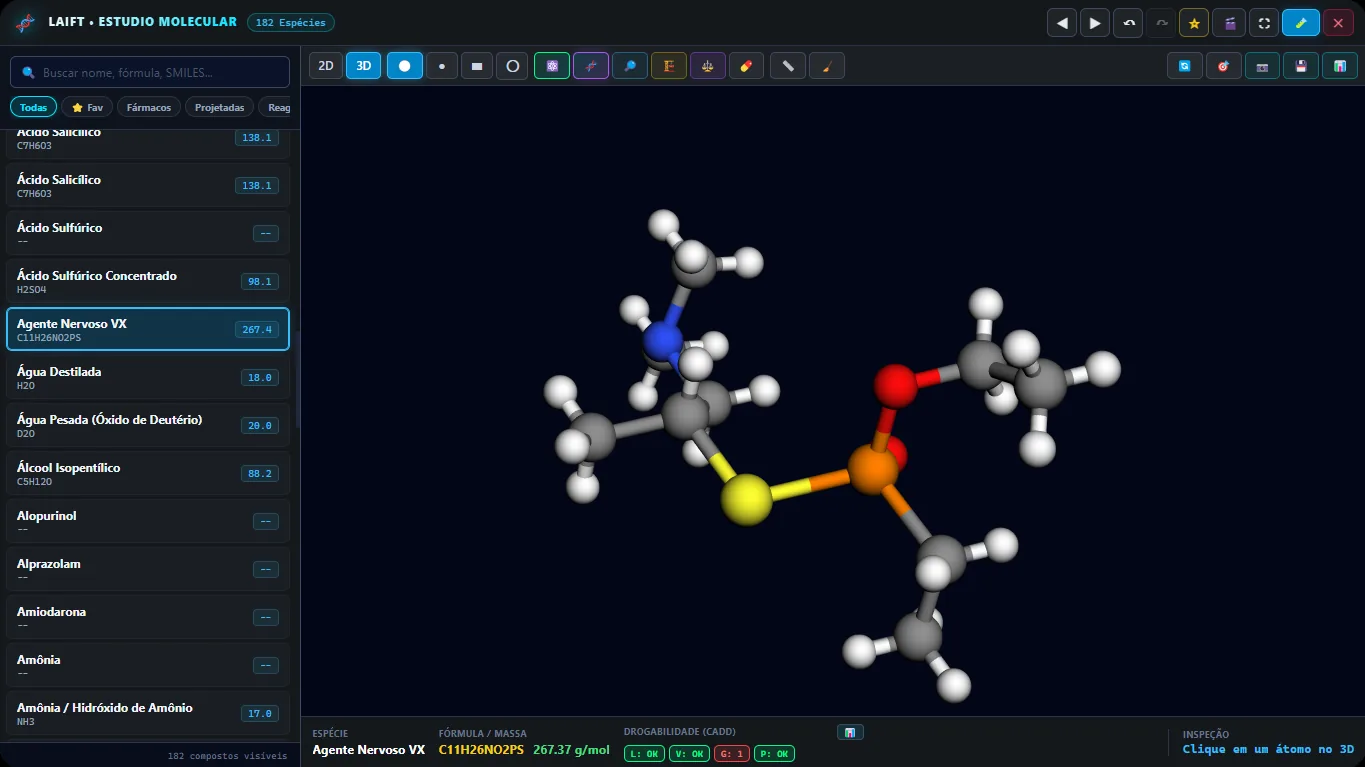Click the camera screenshot icon
1365x767 pixels.
point(1262,66)
